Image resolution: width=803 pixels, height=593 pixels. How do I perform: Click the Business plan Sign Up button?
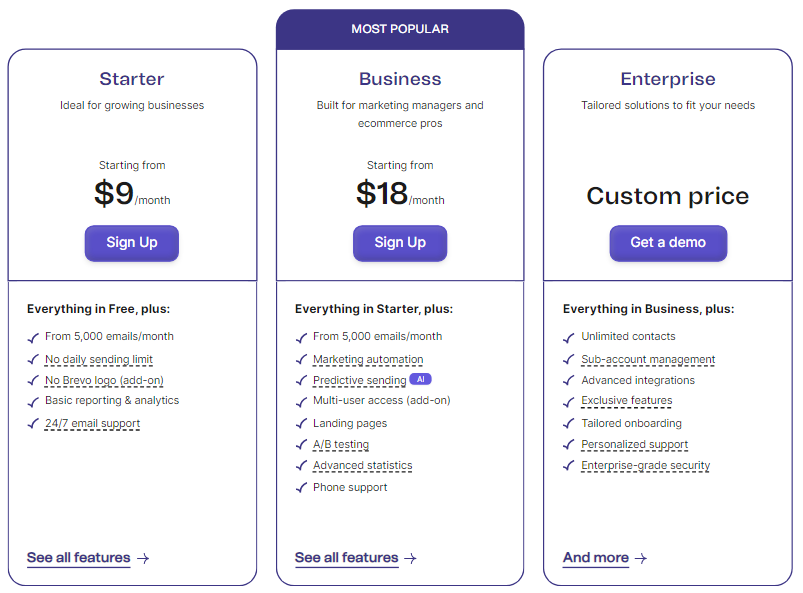399,243
